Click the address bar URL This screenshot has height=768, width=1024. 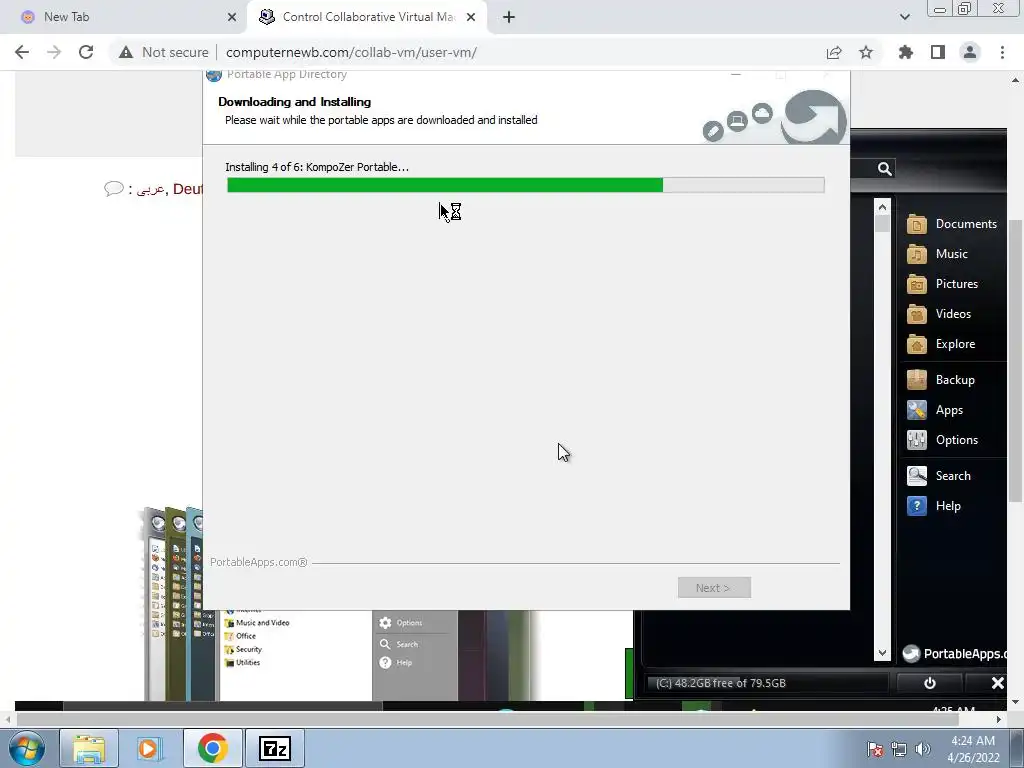(351, 52)
